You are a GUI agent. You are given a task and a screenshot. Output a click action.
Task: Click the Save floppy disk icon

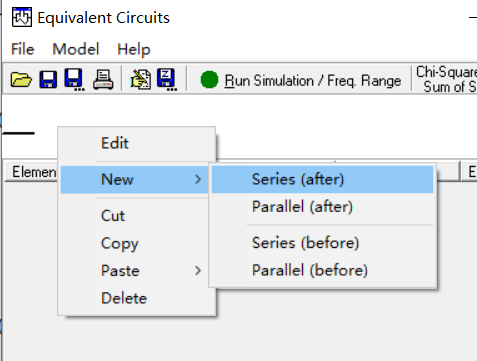click(48, 79)
